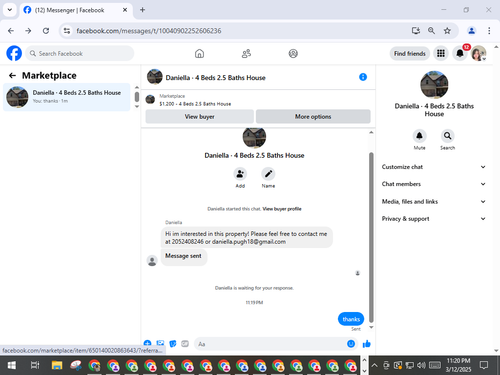Click the browser address bar URL
This screenshot has width=500, height=375.
point(149,31)
